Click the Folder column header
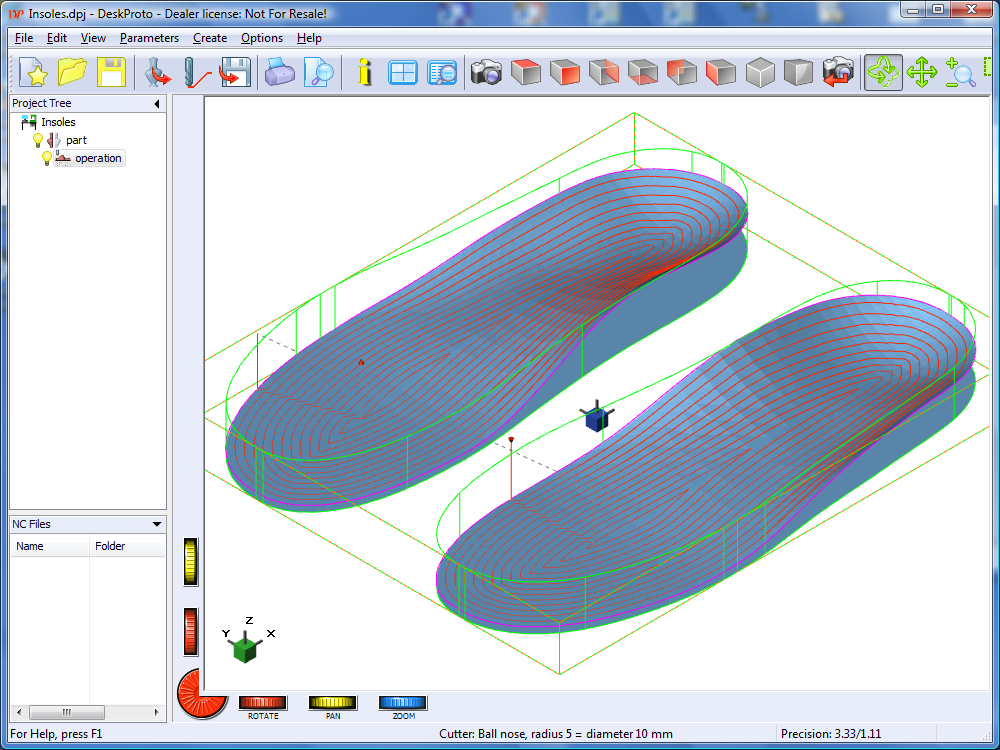The image size is (1000, 750). 110,546
